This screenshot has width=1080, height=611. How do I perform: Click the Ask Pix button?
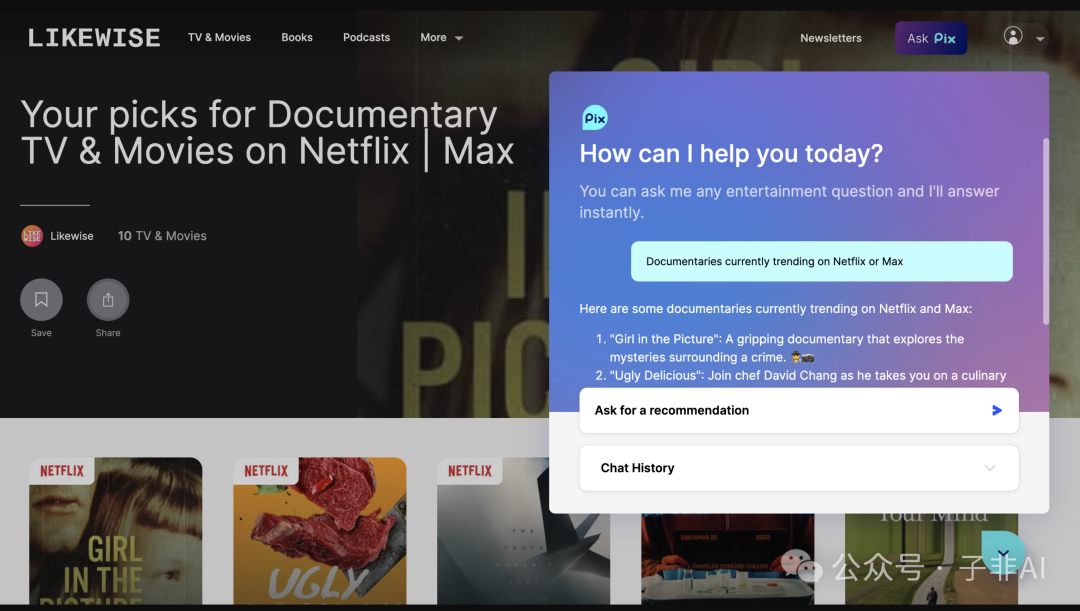931,38
